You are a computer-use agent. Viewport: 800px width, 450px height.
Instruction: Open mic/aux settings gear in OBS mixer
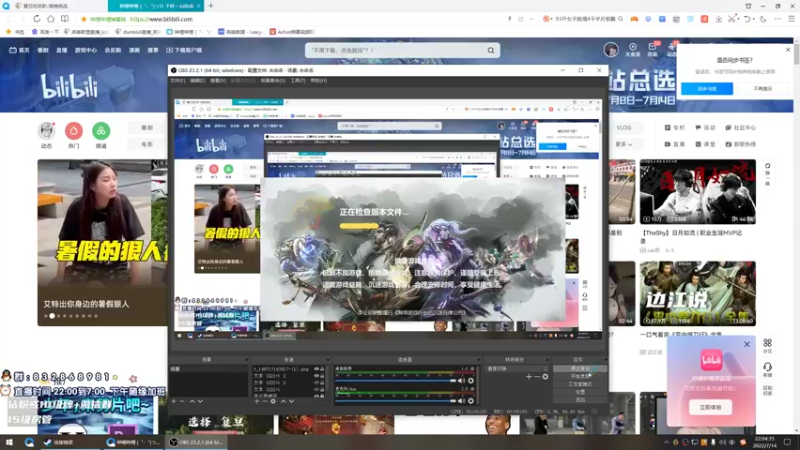[470, 401]
